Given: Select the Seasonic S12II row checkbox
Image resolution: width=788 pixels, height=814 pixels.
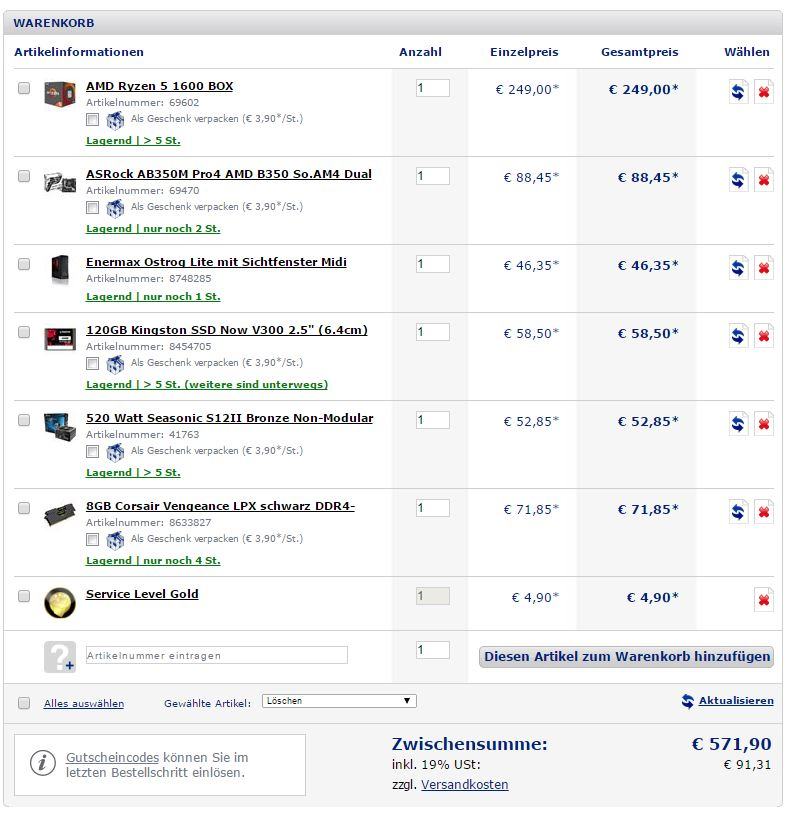Looking at the screenshot, I should pos(24,420).
